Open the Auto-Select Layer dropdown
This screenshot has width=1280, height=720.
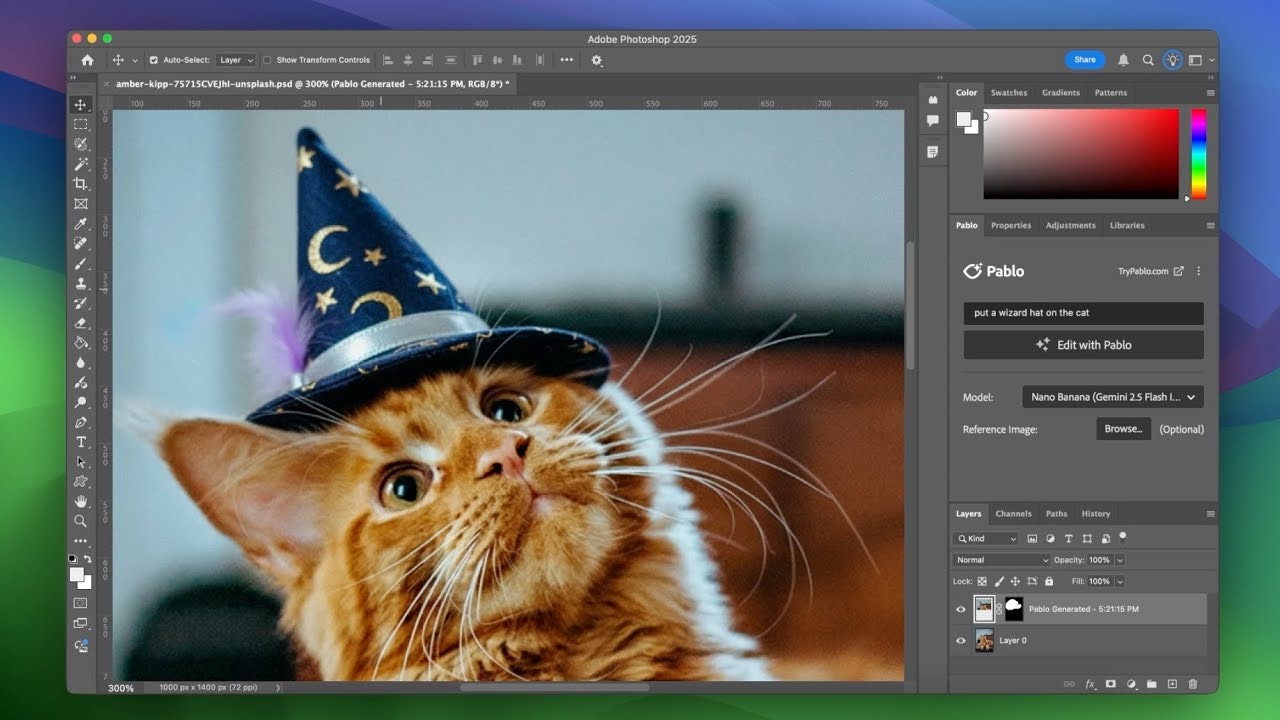(235, 59)
